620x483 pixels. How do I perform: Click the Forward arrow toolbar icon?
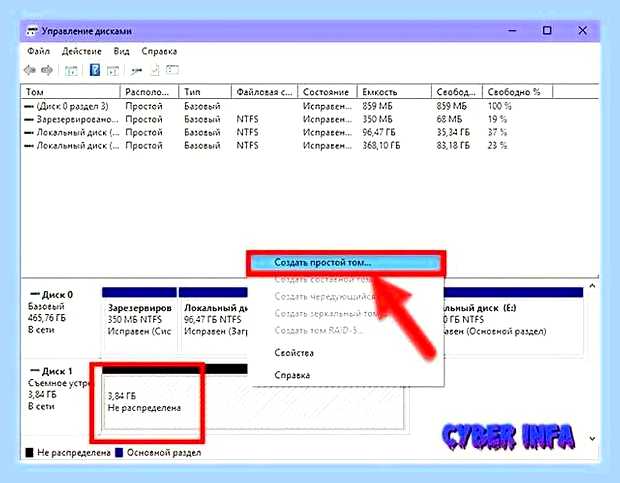(x=47, y=70)
